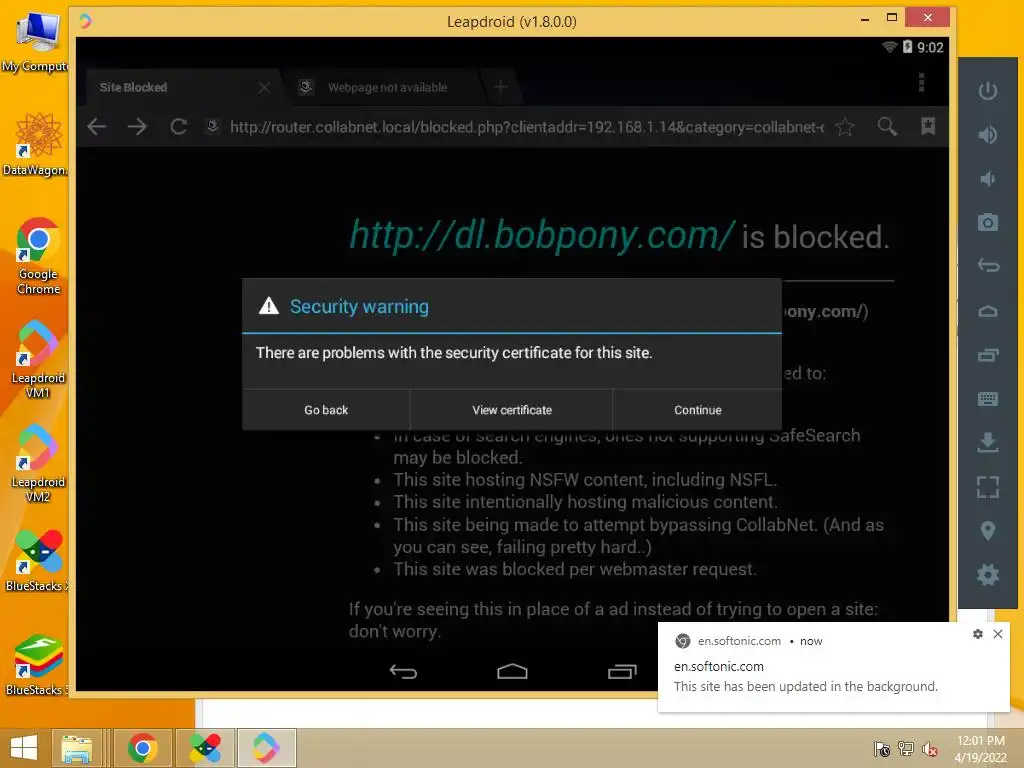Open the Google Chrome desktop shortcut

[38, 256]
